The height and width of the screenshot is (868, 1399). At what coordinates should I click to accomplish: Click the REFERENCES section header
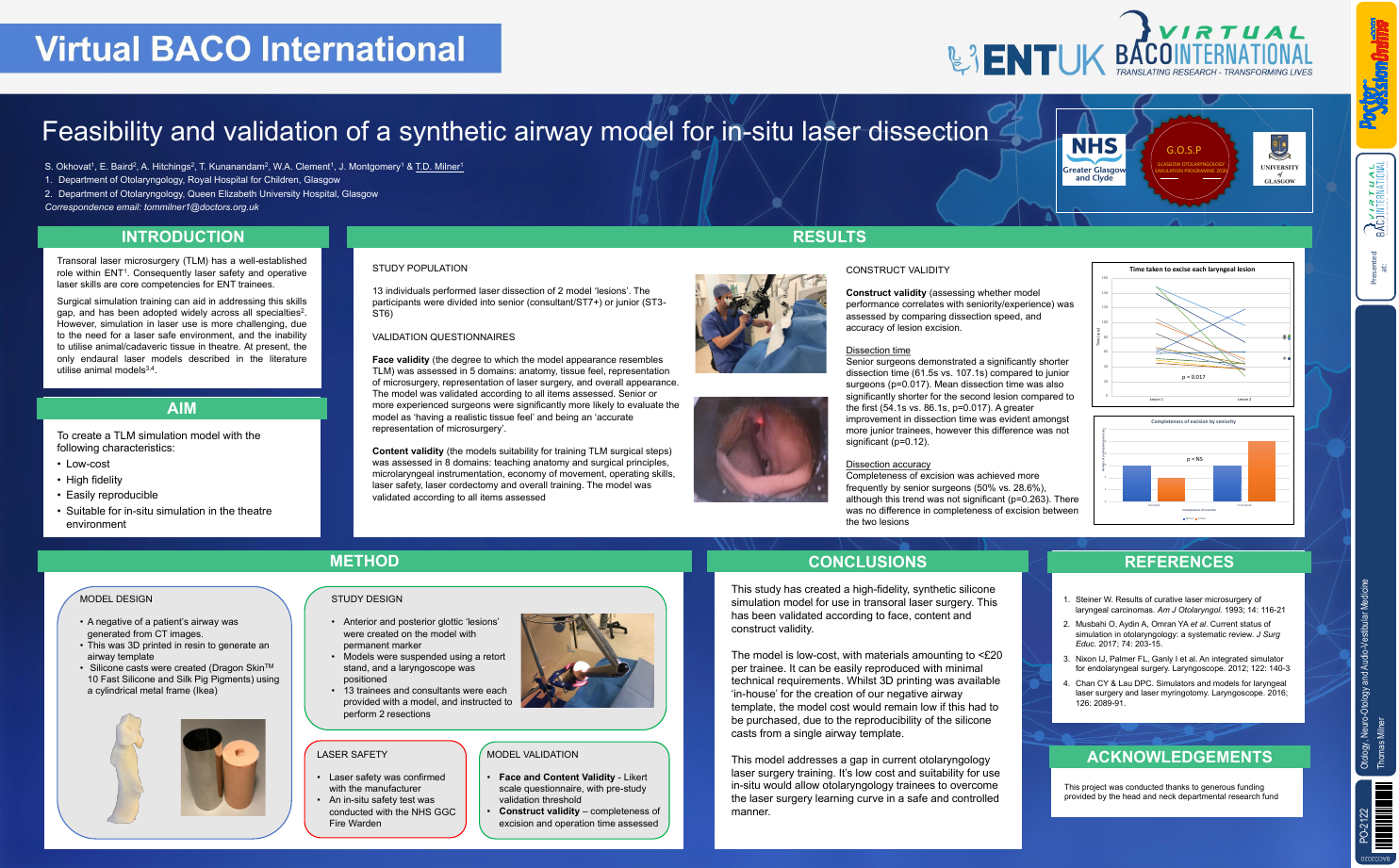(1179, 562)
